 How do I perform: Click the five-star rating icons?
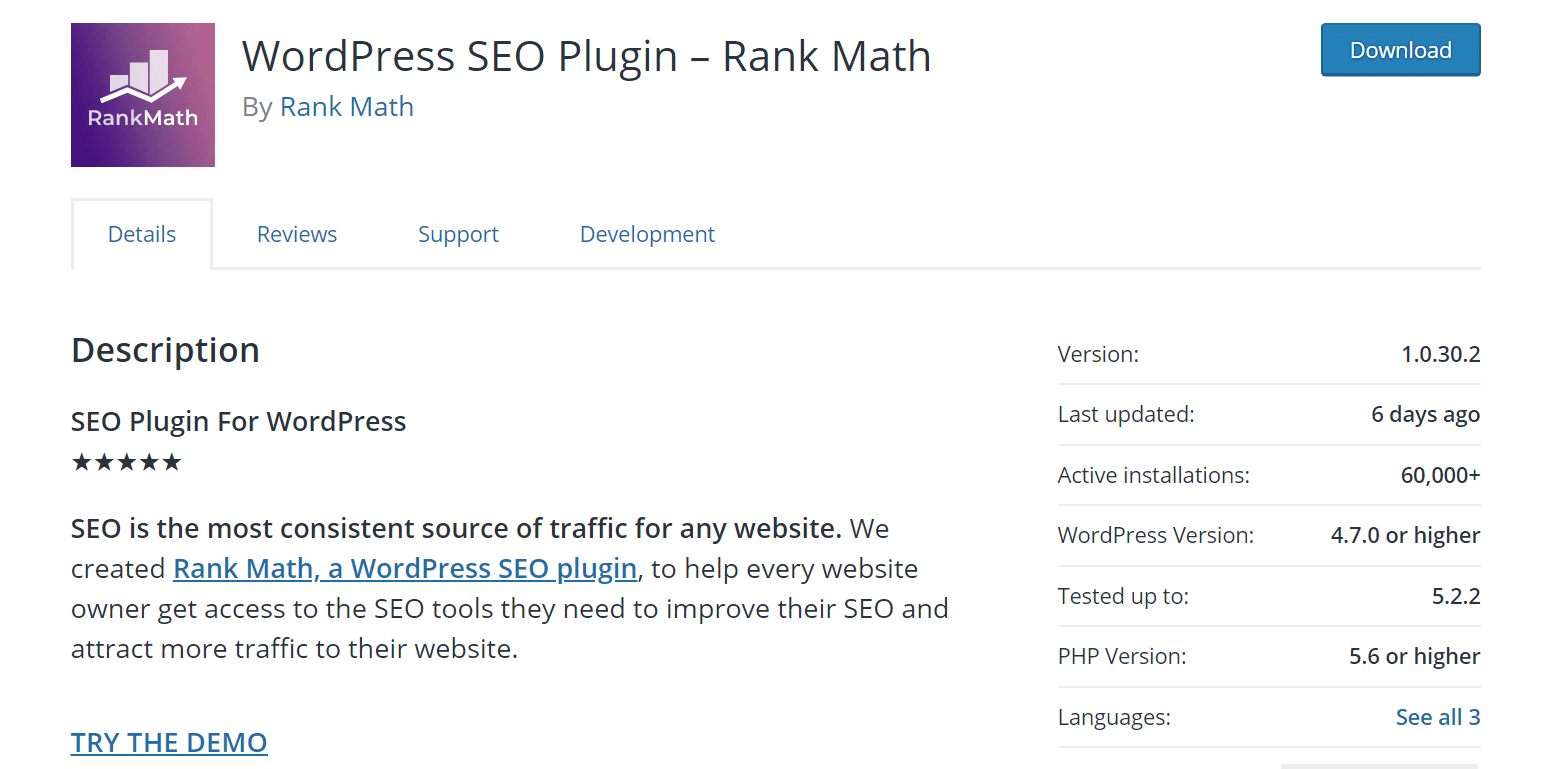(126, 462)
